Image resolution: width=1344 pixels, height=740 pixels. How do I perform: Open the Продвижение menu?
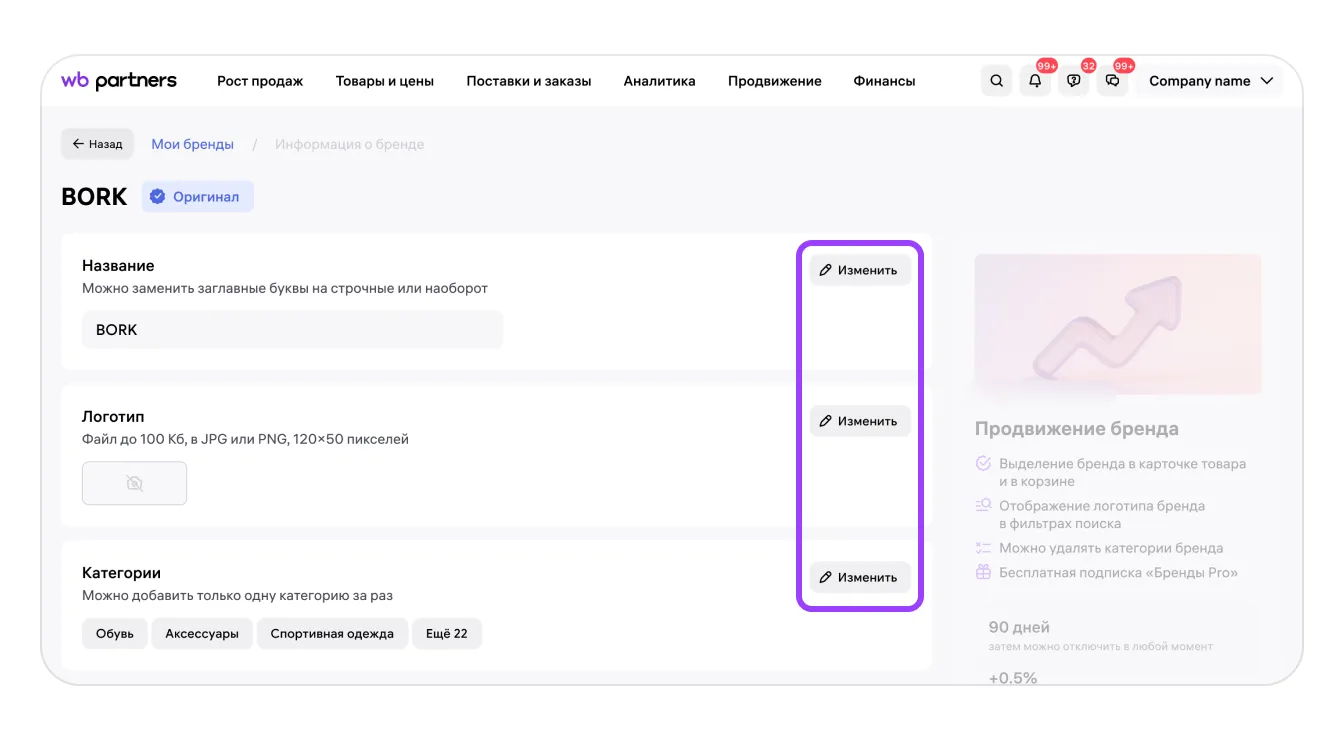775,81
